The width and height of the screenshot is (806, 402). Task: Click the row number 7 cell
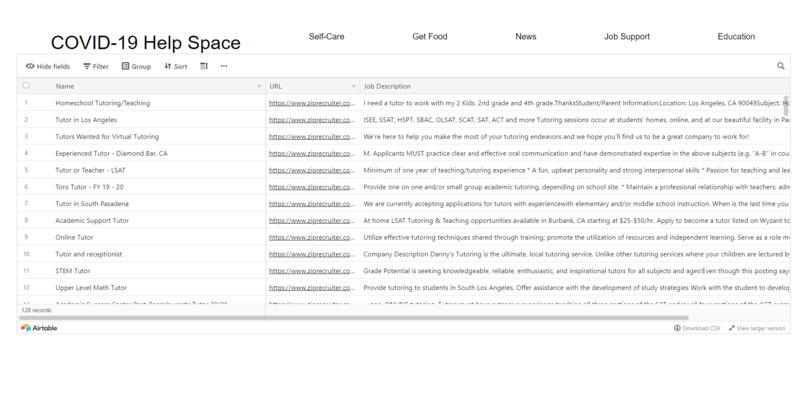point(26,204)
